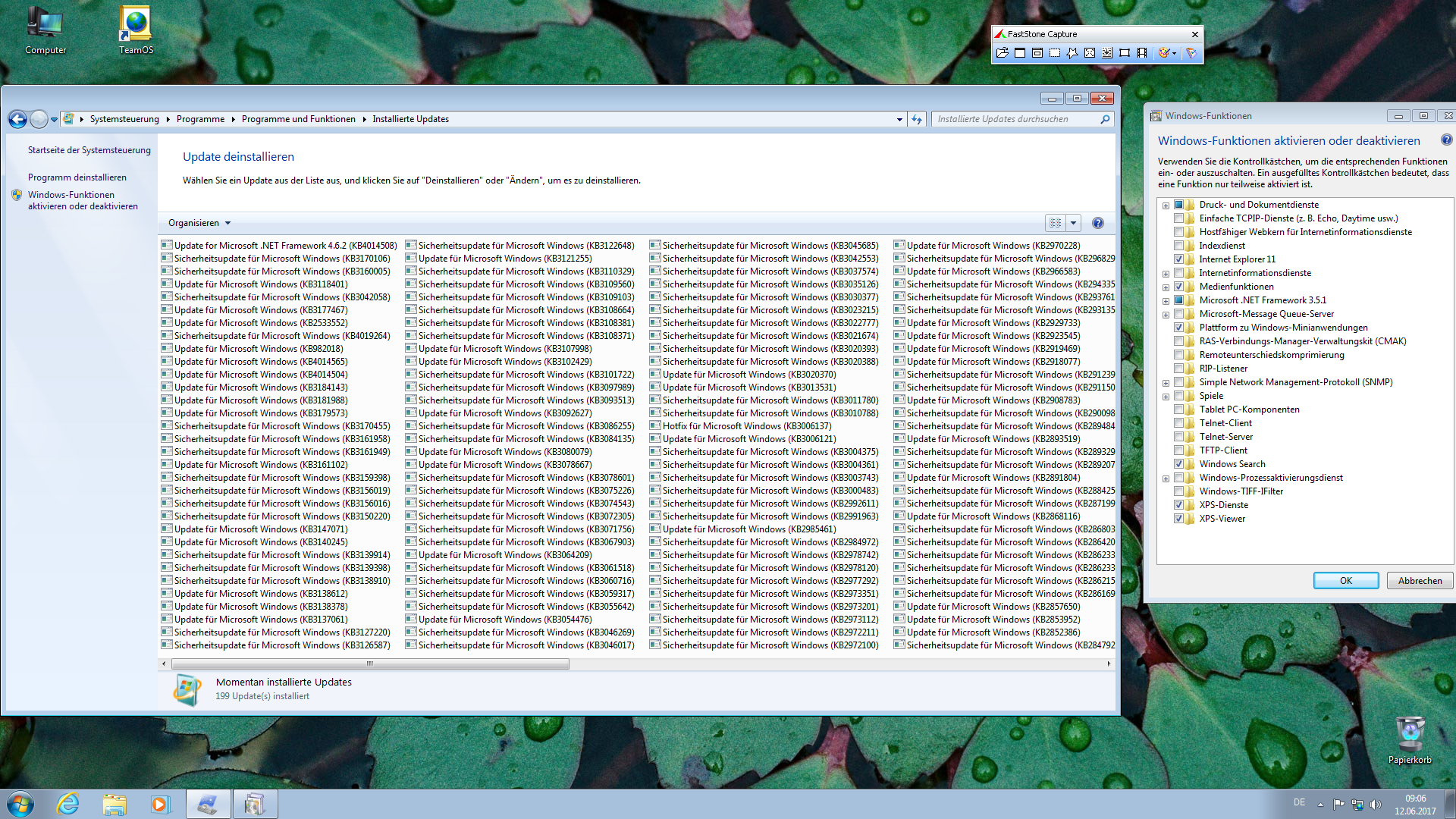The image size is (1456, 819).
Task: Open Windows Media Player taskbar icon
Action: [x=161, y=804]
